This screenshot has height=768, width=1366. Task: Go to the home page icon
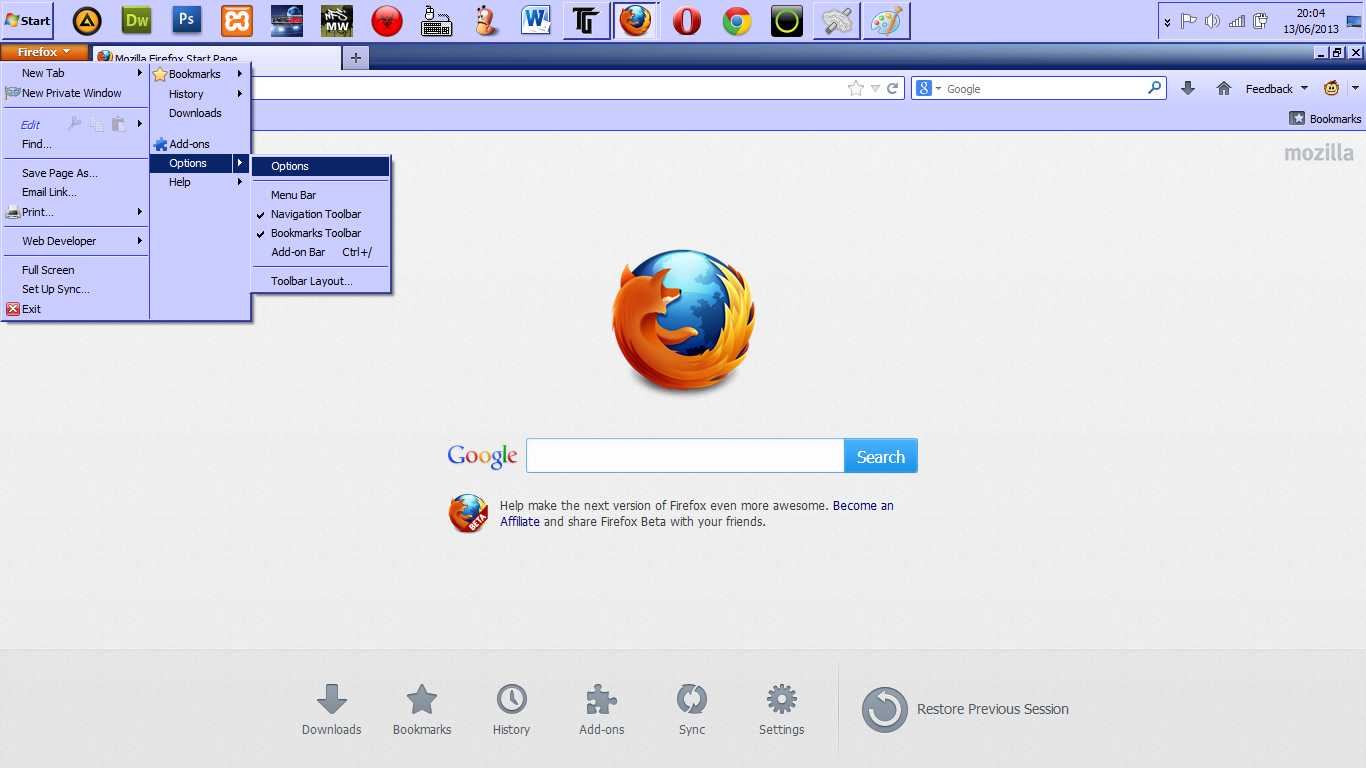1223,88
